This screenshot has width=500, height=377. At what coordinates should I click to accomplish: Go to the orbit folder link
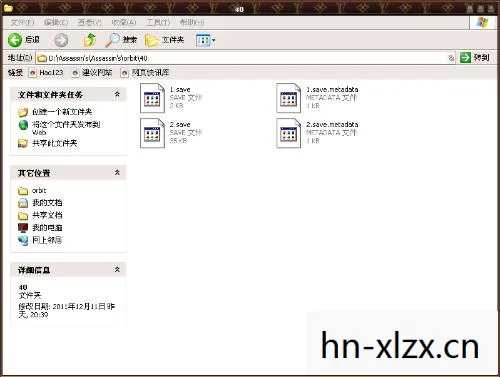(x=39, y=190)
